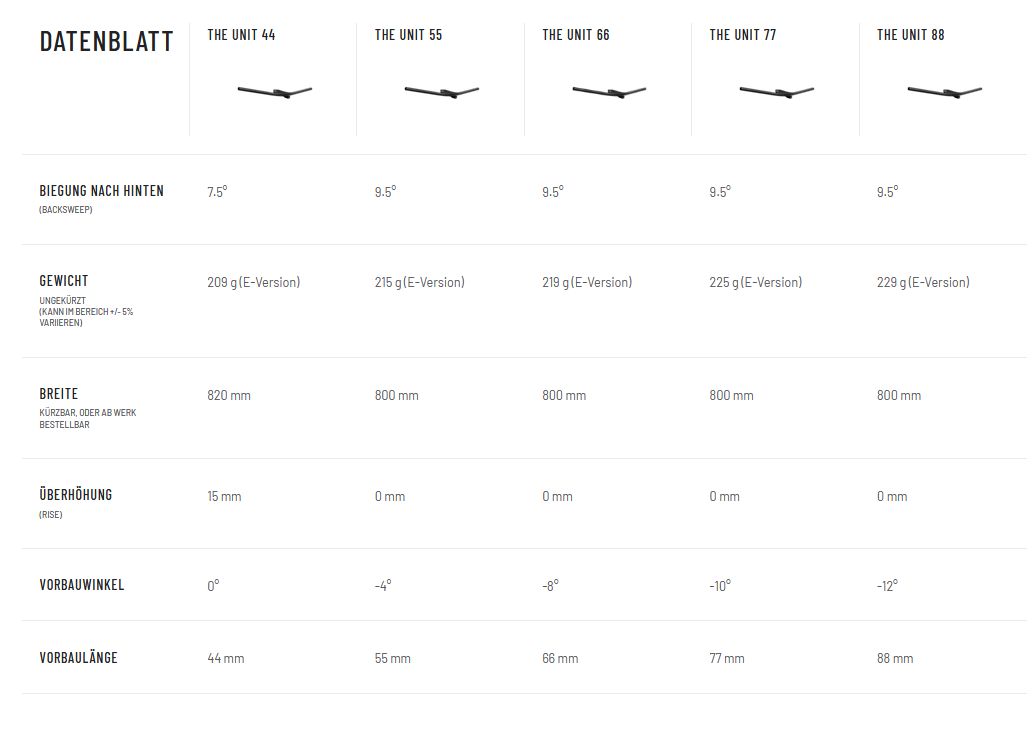Select the 820 mm width value
The width and height of the screenshot is (1035, 752).
(229, 396)
